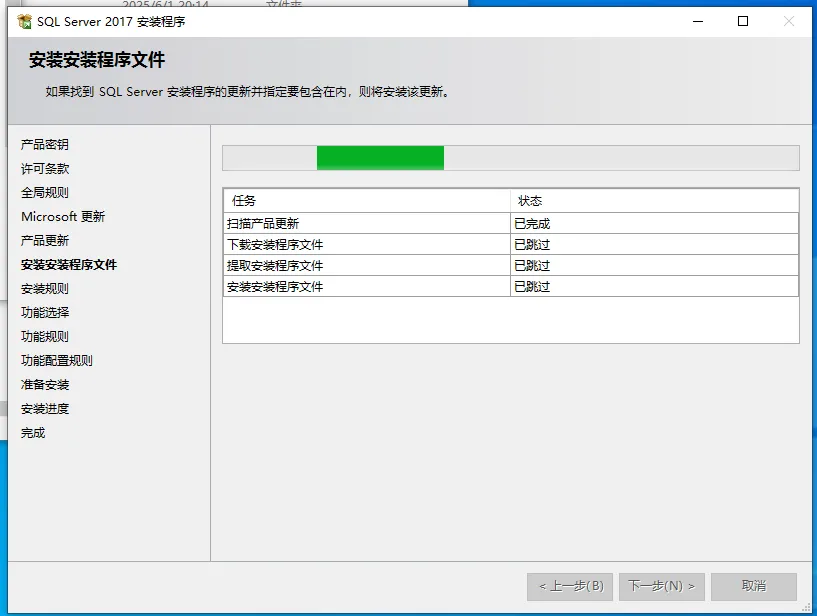
Task: Minimize the SQL Server 2017 setup window
Action: tap(698, 21)
